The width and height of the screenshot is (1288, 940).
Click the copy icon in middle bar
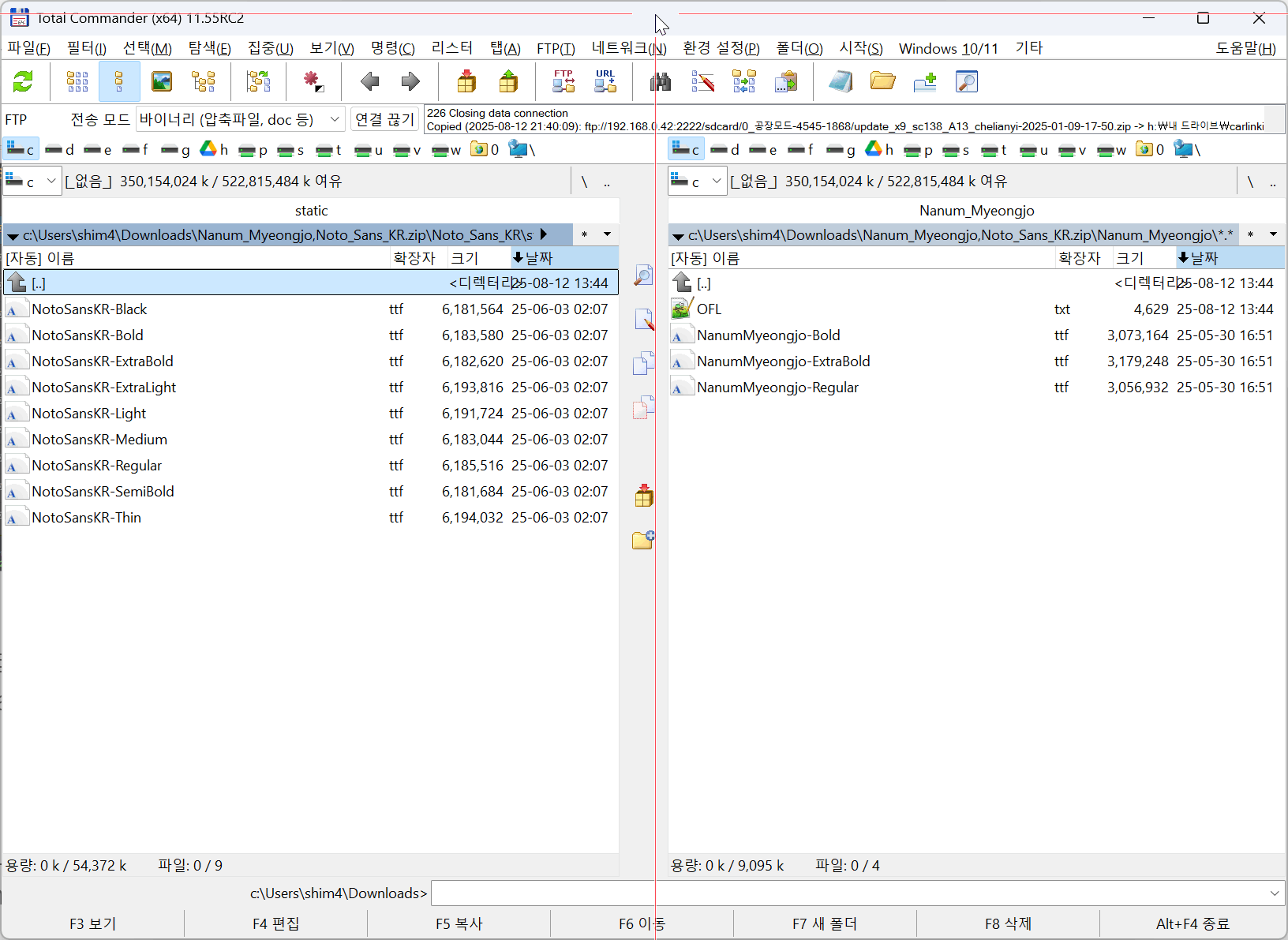point(643,363)
